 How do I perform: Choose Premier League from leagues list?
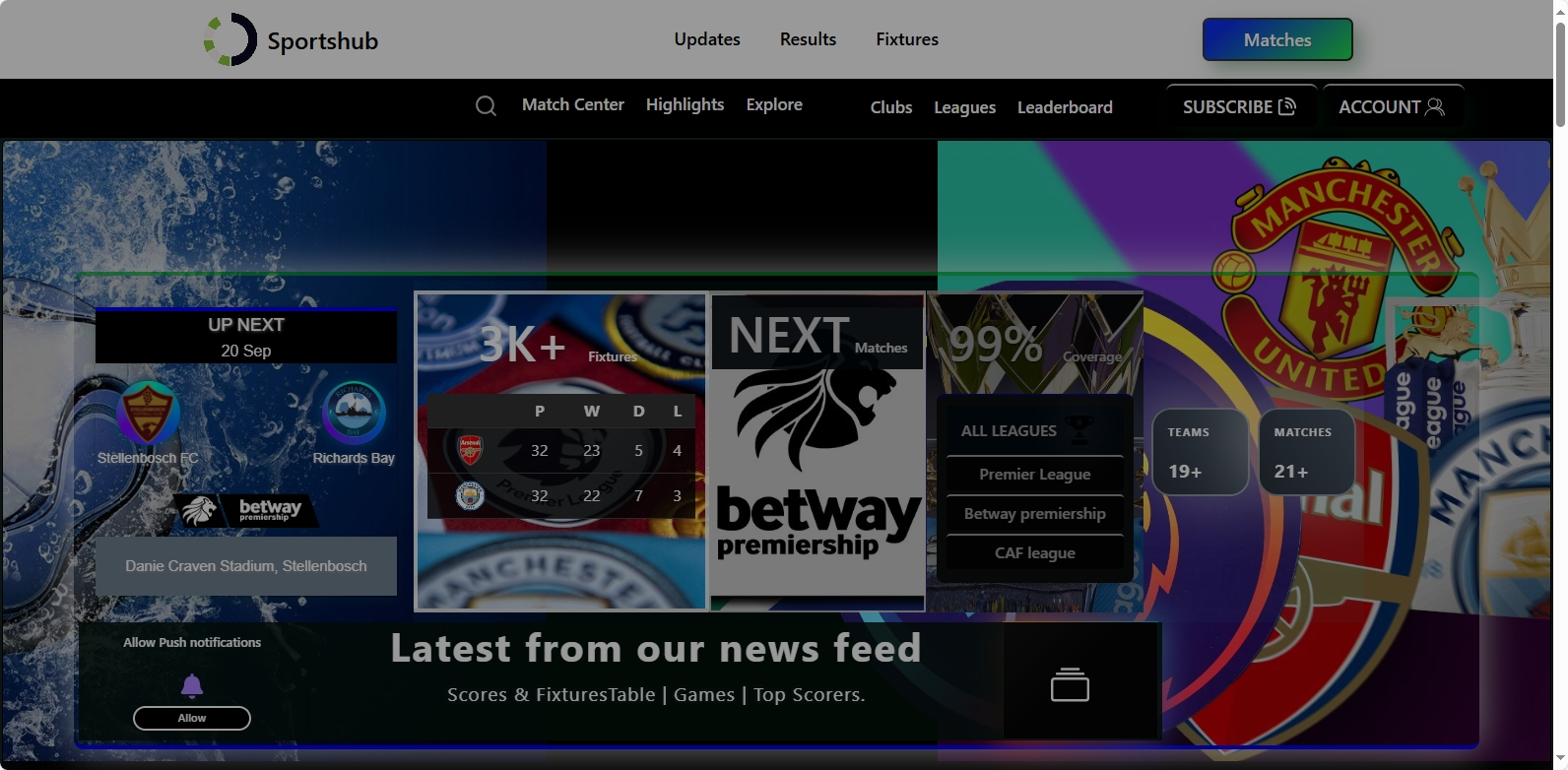pos(1034,475)
